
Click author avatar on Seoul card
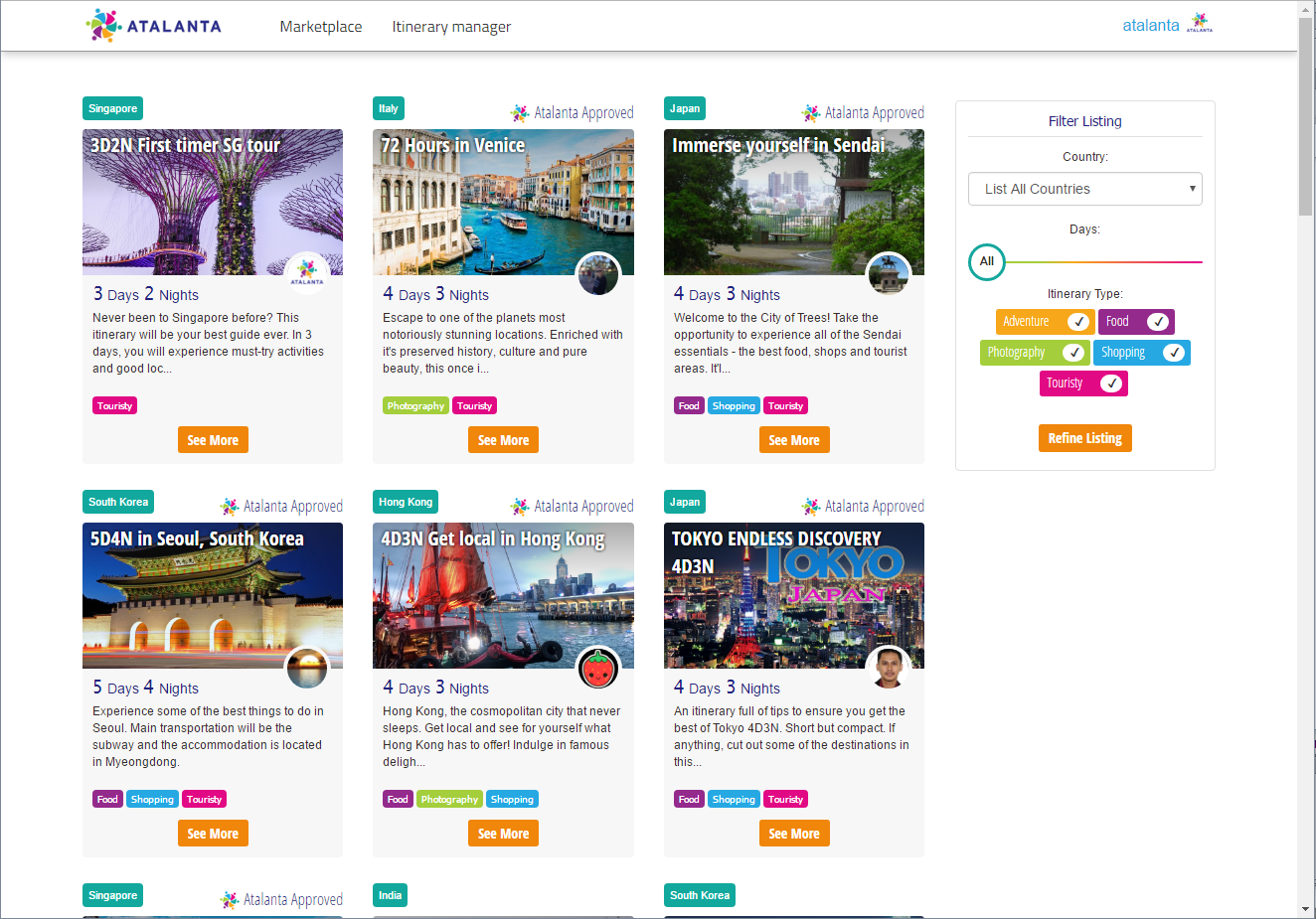(307, 667)
